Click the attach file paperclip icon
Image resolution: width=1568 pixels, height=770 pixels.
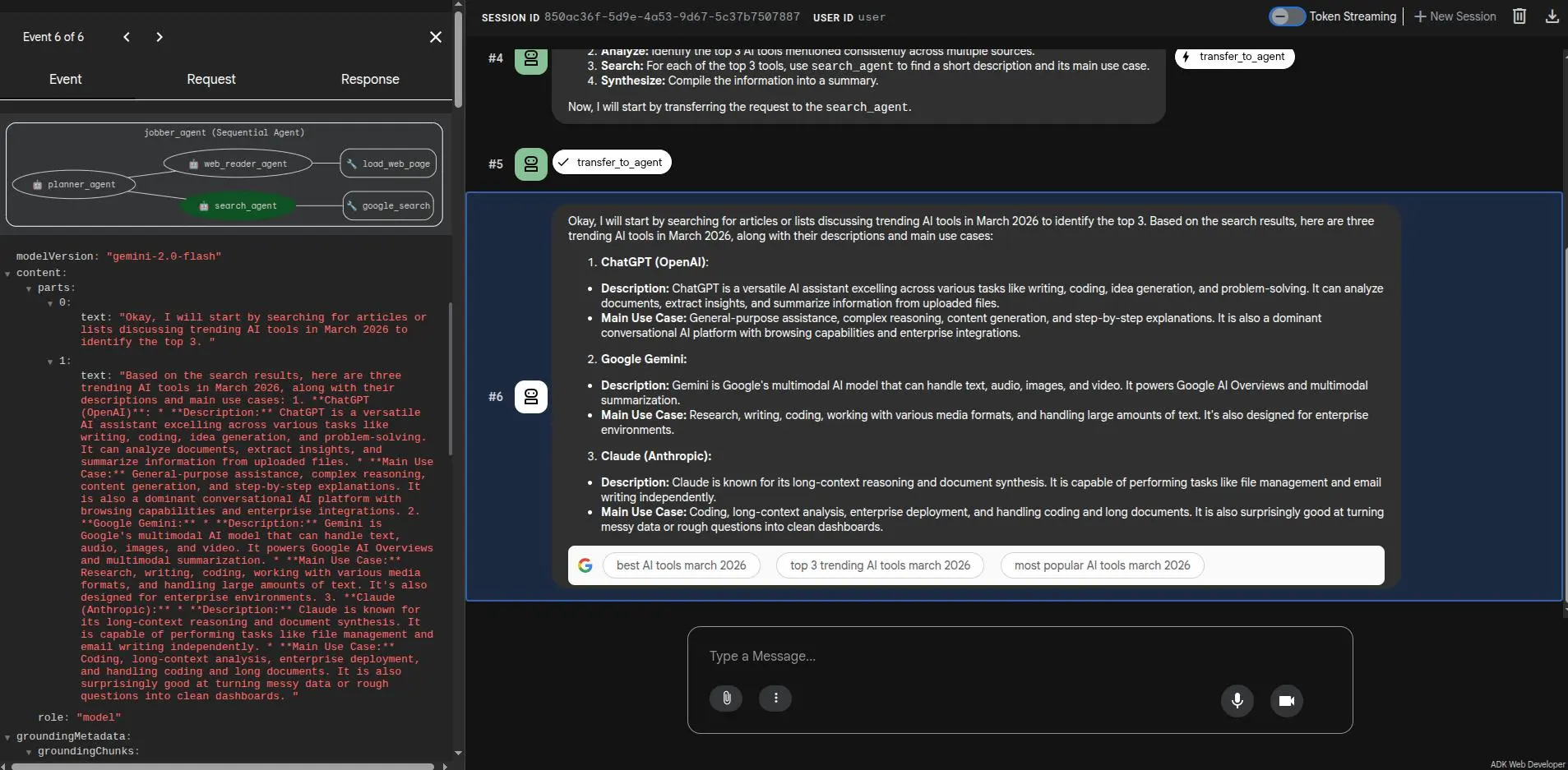[726, 699]
